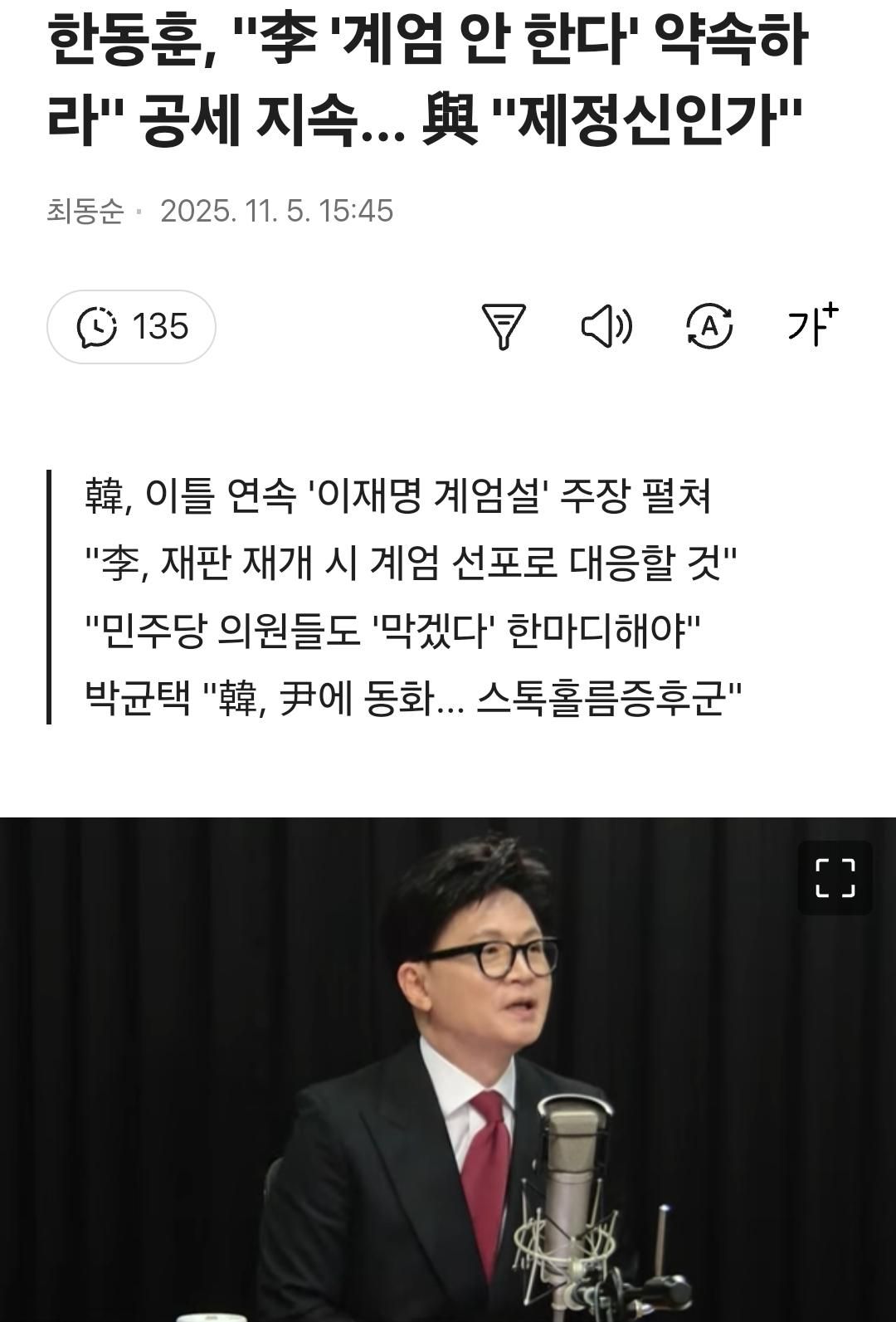Select summary line 민주당 의원들도 '막겠다'
896x1322 pixels.
pos(393,631)
